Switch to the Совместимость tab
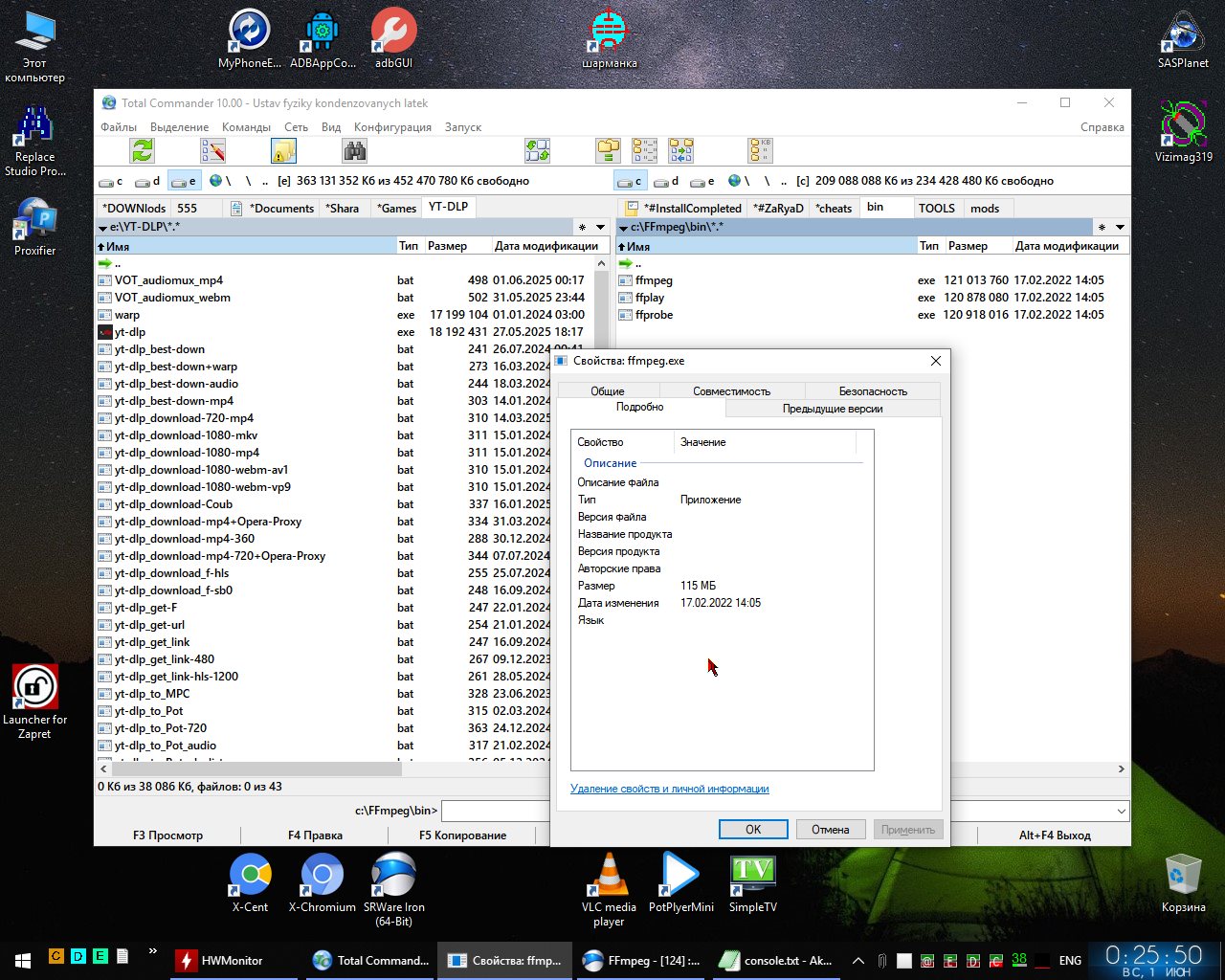This screenshot has width=1225, height=980. coord(731,390)
